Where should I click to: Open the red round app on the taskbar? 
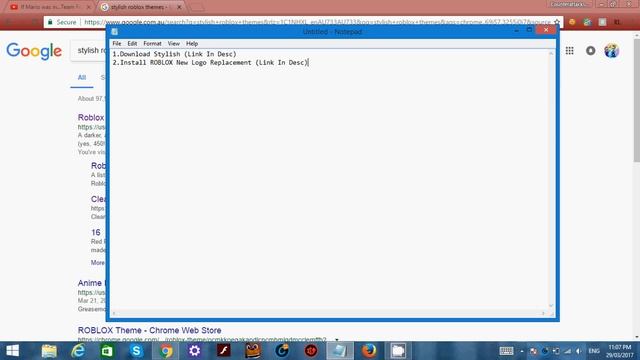click(x=311, y=351)
